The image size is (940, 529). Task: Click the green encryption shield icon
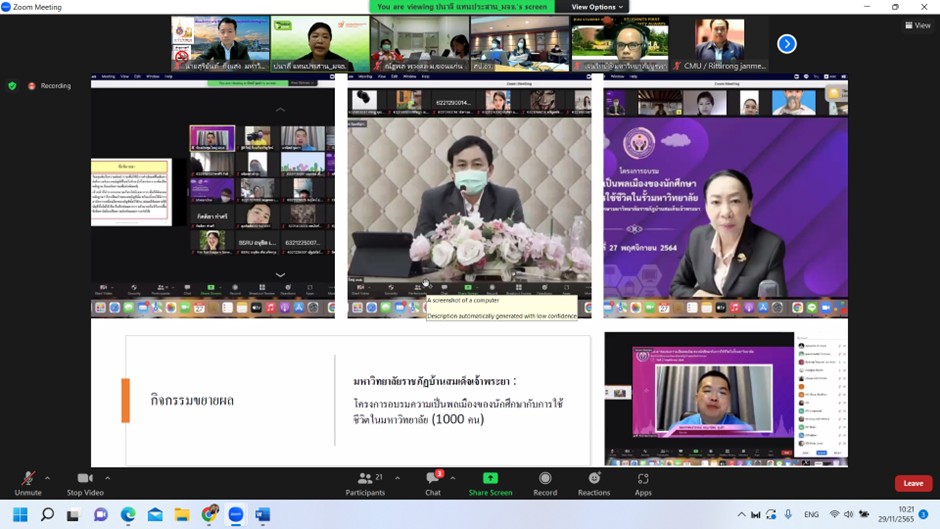pyautogui.click(x=12, y=86)
